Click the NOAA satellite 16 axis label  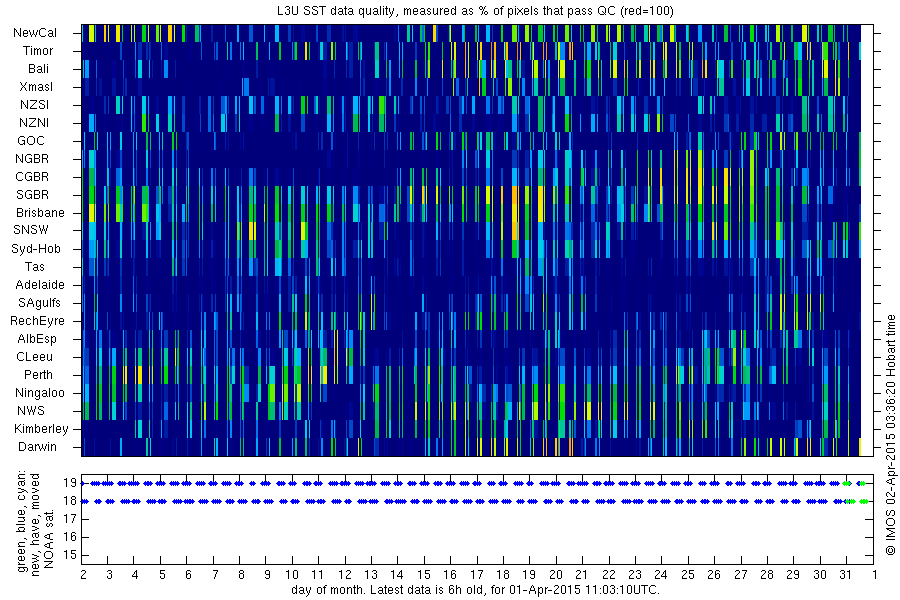click(70, 537)
